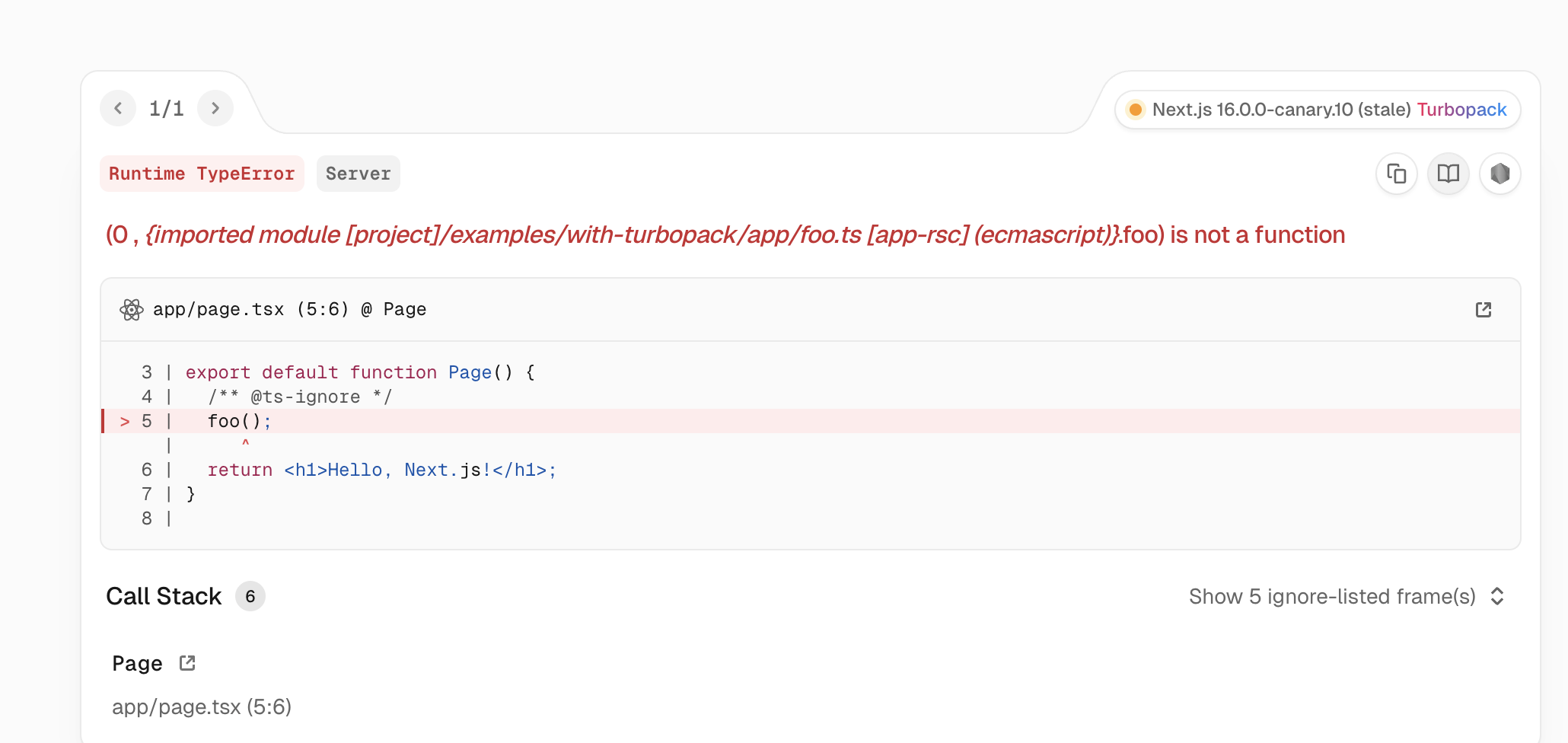The width and height of the screenshot is (1568, 743).
Task: Expand ignore-listed frames chevron arrows
Action: (1497, 597)
